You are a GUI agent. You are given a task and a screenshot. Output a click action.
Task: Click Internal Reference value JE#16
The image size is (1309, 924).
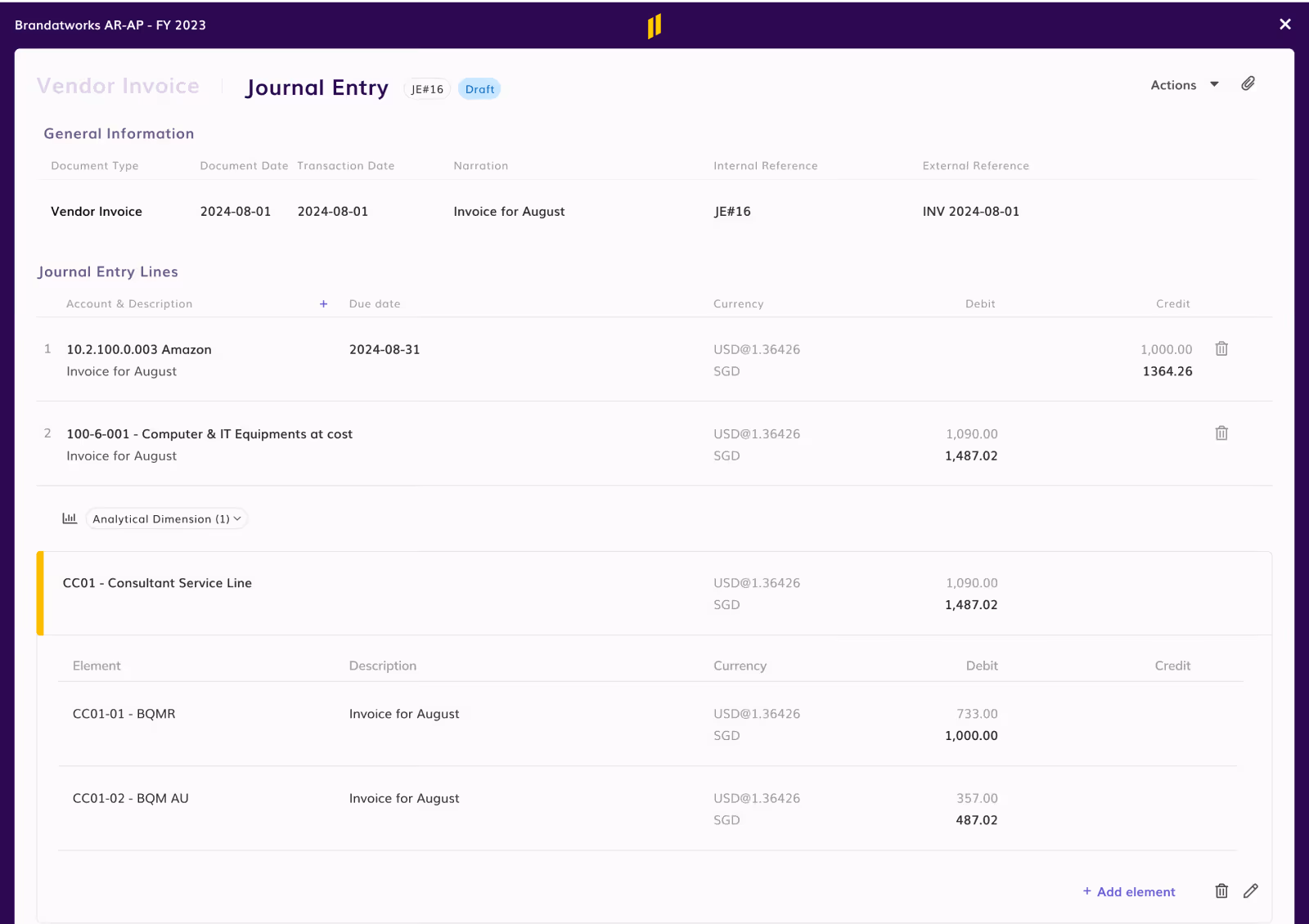(x=732, y=212)
